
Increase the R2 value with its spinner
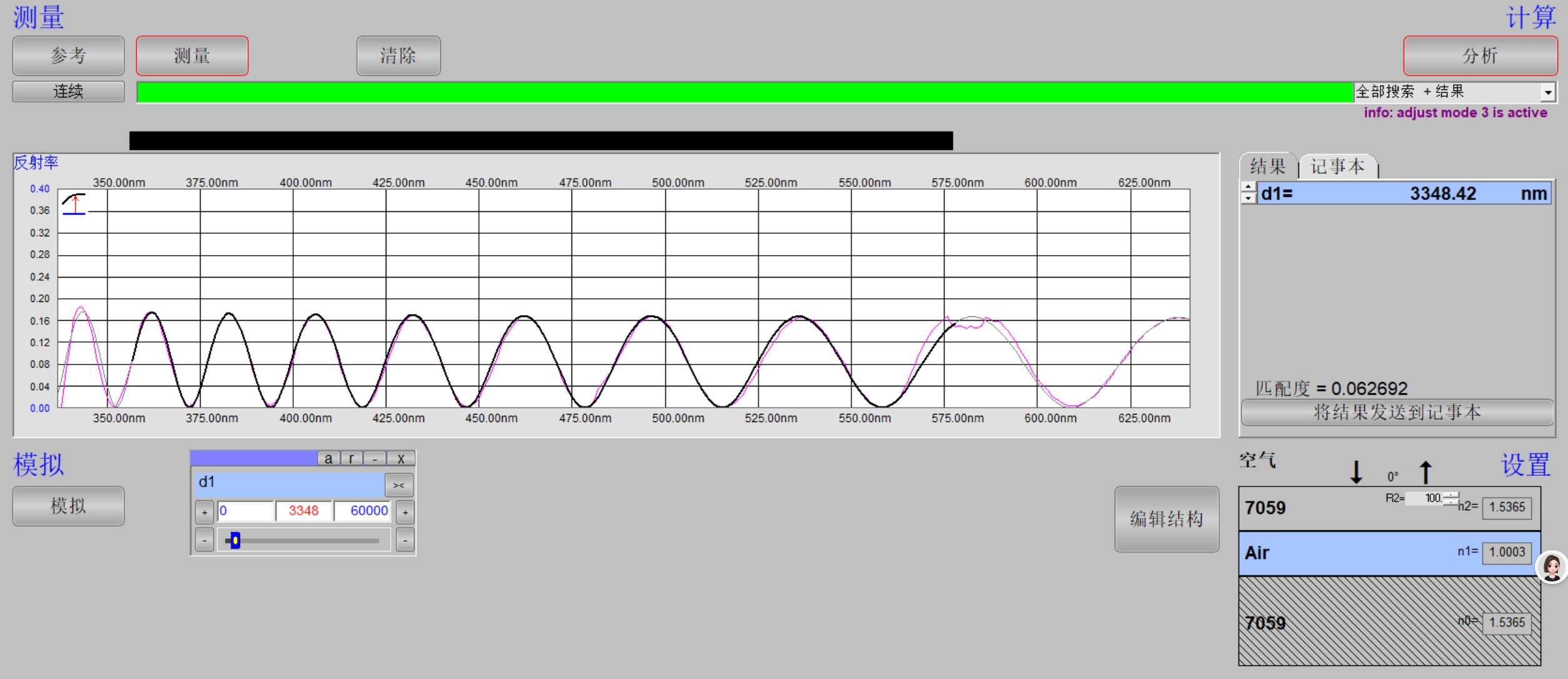coord(1452,495)
